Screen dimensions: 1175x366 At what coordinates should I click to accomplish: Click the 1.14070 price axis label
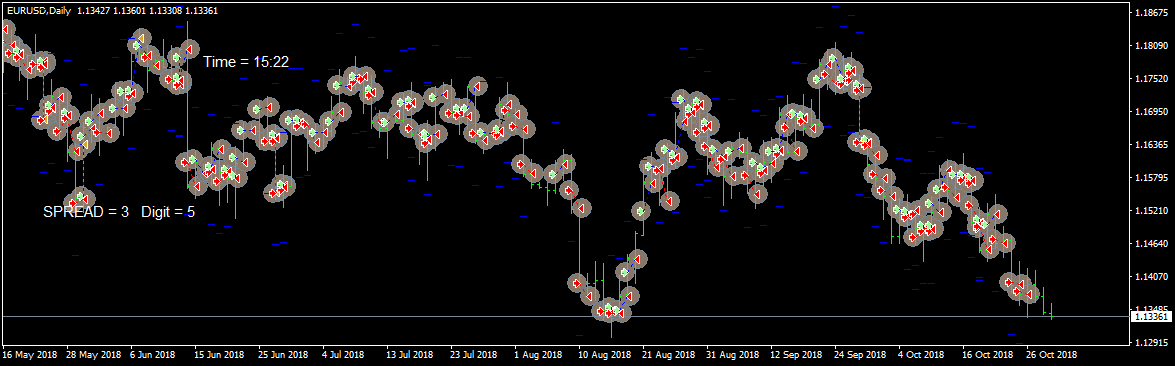[x=1151, y=277]
